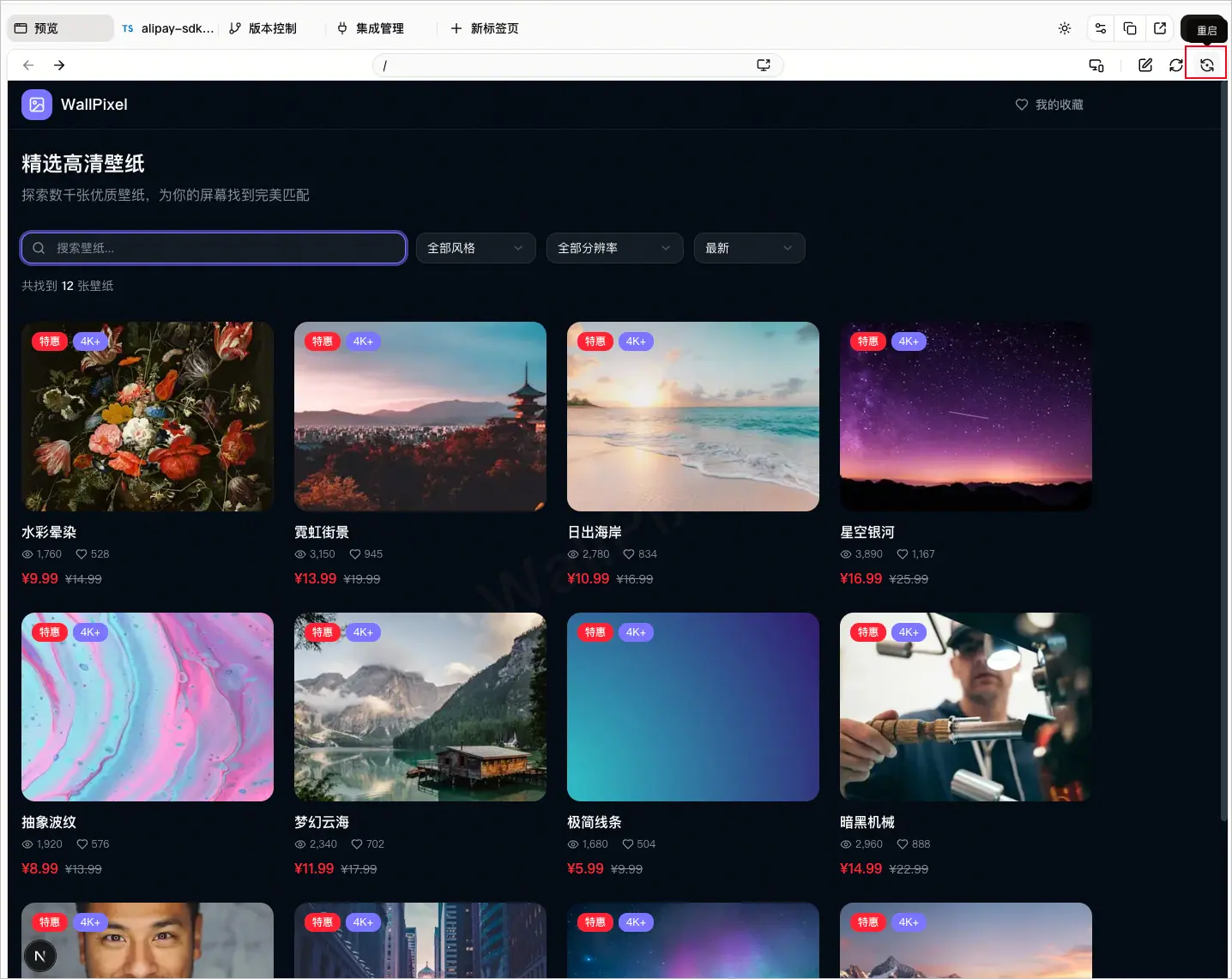Screen dimensions: 1232x979
Task: Click the round N badge at bottom left
Action: pos(39,956)
